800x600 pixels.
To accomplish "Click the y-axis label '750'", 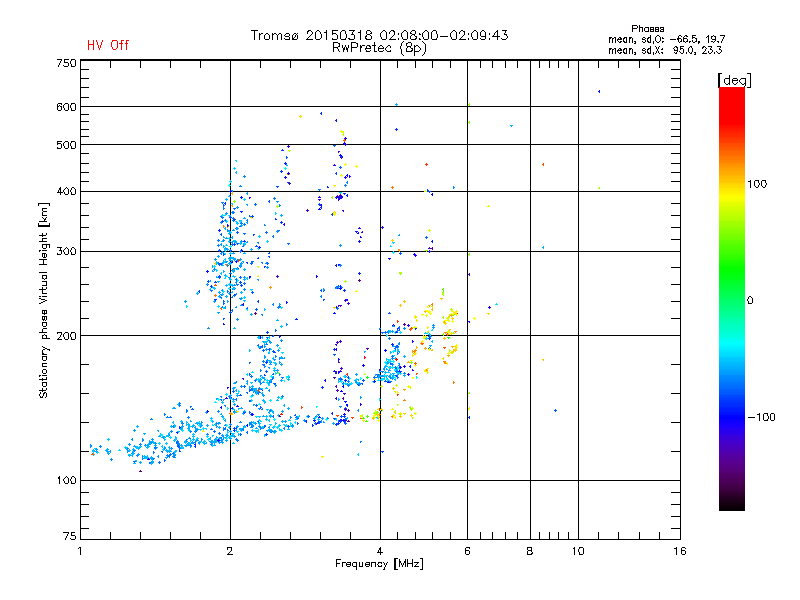I will (66, 63).
